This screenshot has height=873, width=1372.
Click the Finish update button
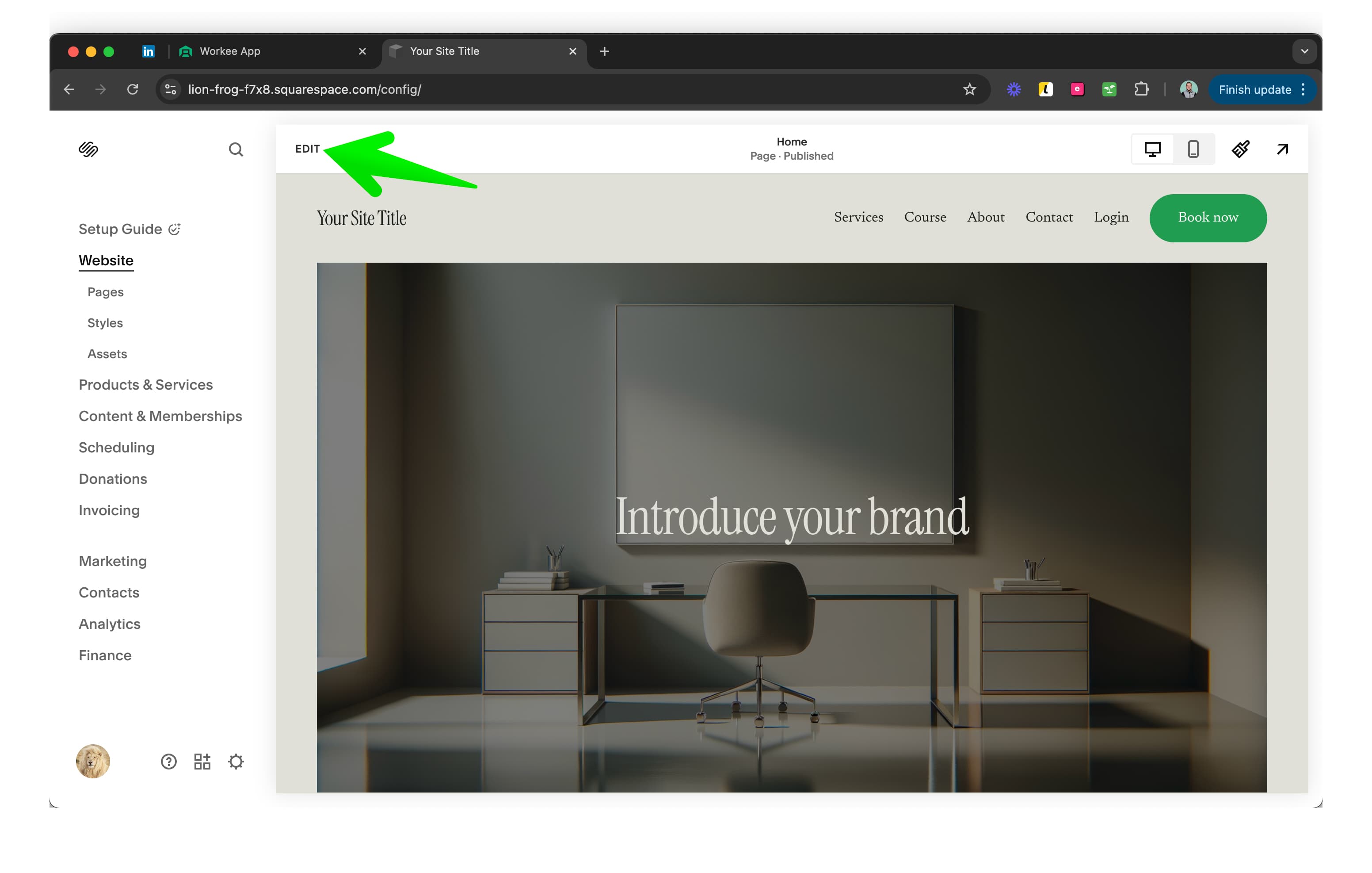(1254, 89)
